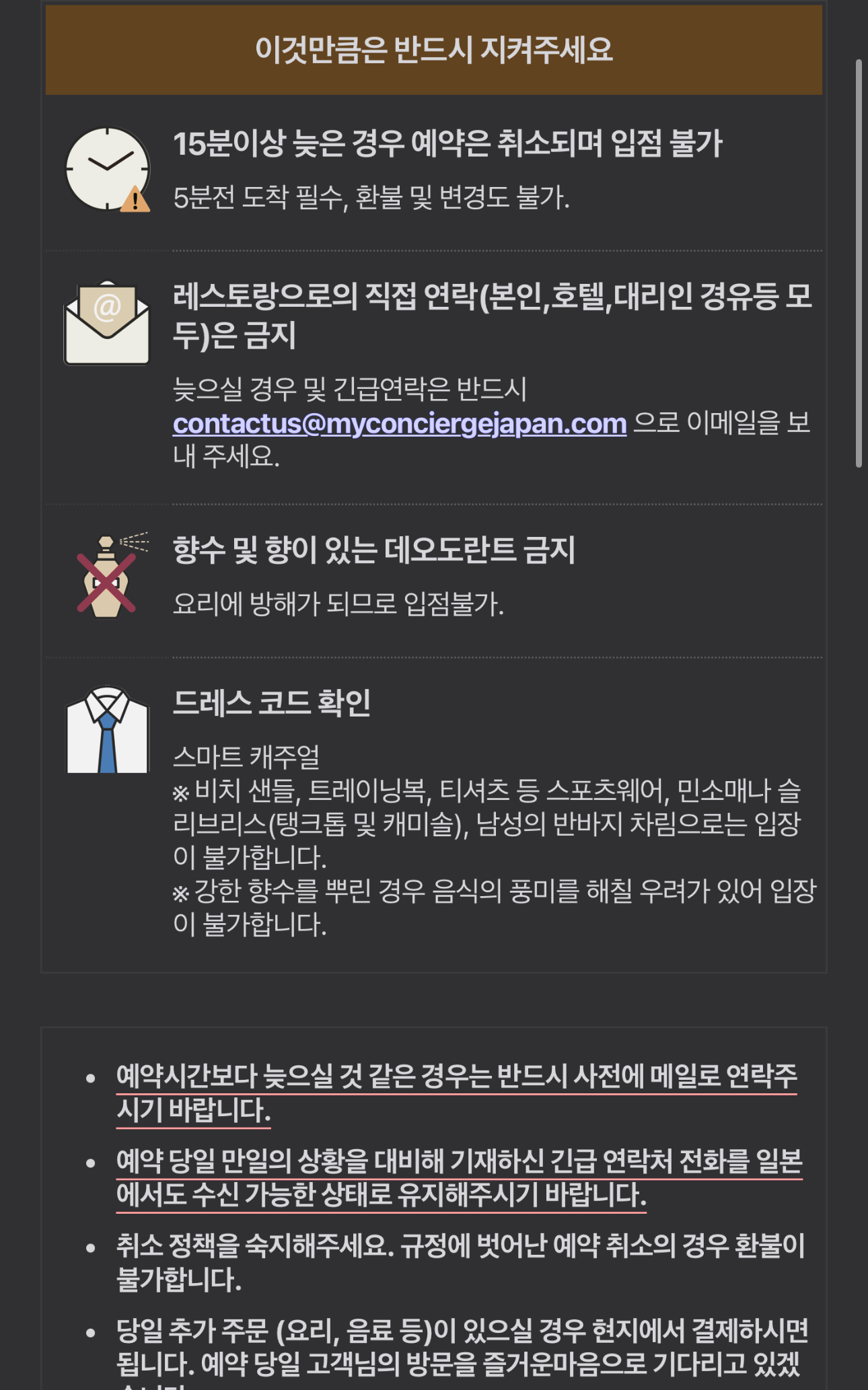Click the 스마트 캐주얼 dress code text
Image resolution: width=868 pixels, height=1390 pixels.
(x=246, y=757)
